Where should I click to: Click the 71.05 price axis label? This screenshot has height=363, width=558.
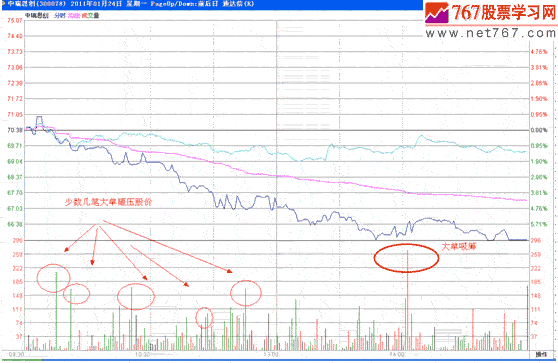pos(15,114)
